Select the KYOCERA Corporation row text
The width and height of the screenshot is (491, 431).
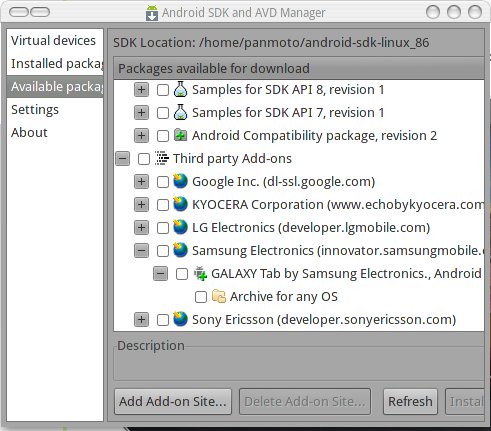coord(338,204)
